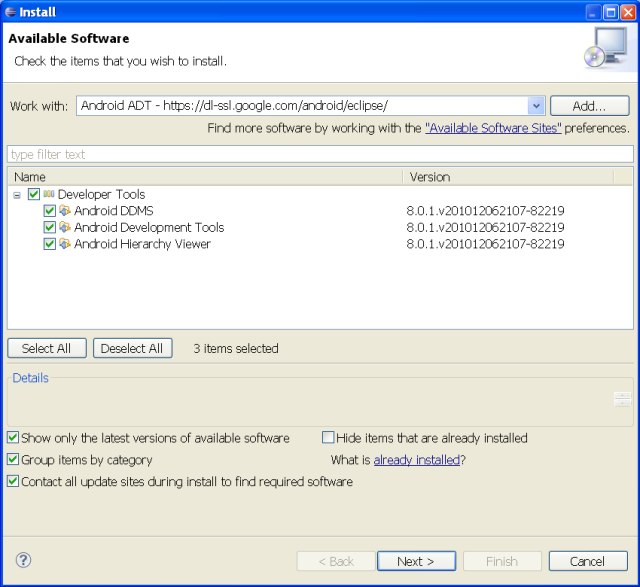Image resolution: width=640 pixels, height=587 pixels.
Task: Proceed with the Next > button
Action: [x=416, y=561]
